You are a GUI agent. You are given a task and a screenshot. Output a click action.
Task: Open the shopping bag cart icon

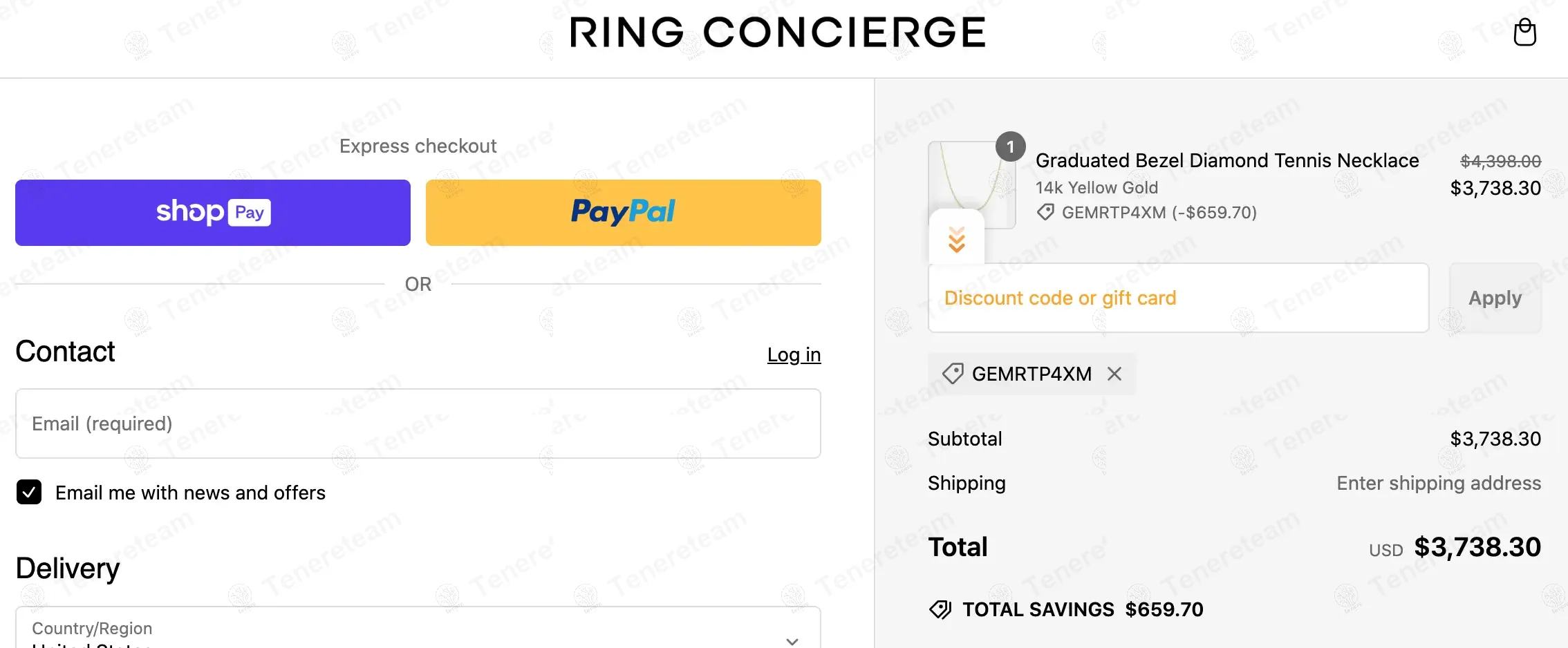[x=1524, y=32]
